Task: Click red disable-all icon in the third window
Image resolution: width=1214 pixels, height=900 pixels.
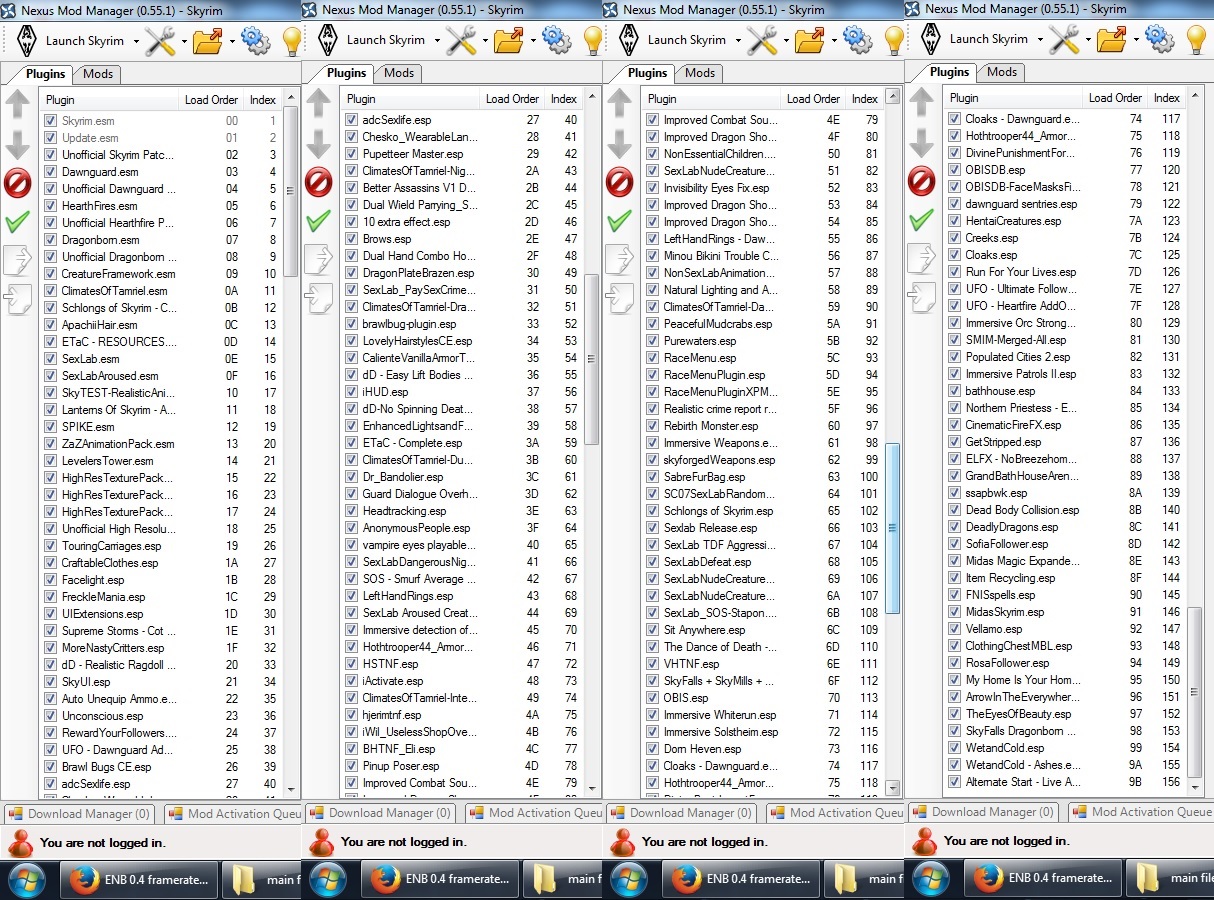Action: (x=620, y=183)
